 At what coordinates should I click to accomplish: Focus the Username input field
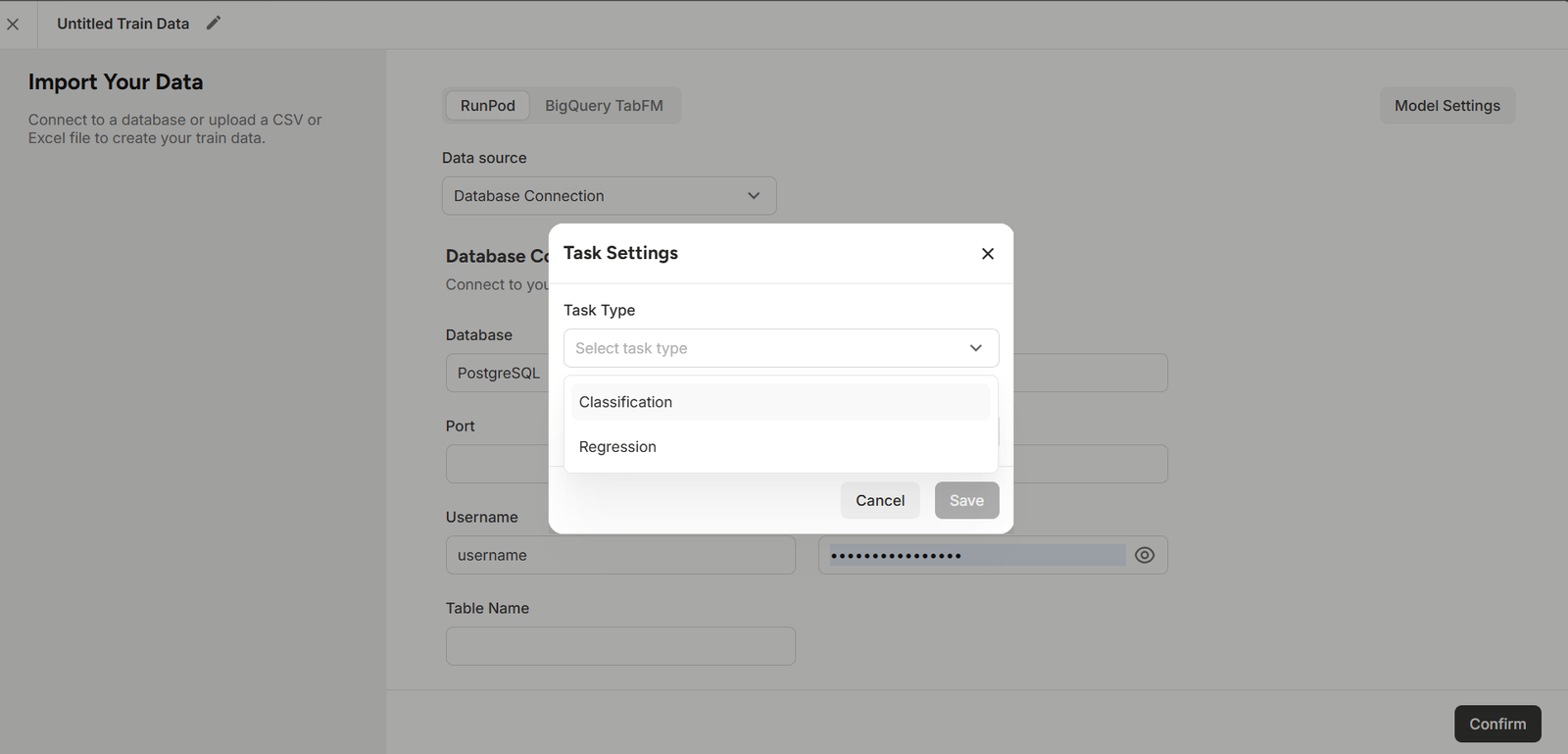pyautogui.click(x=620, y=555)
